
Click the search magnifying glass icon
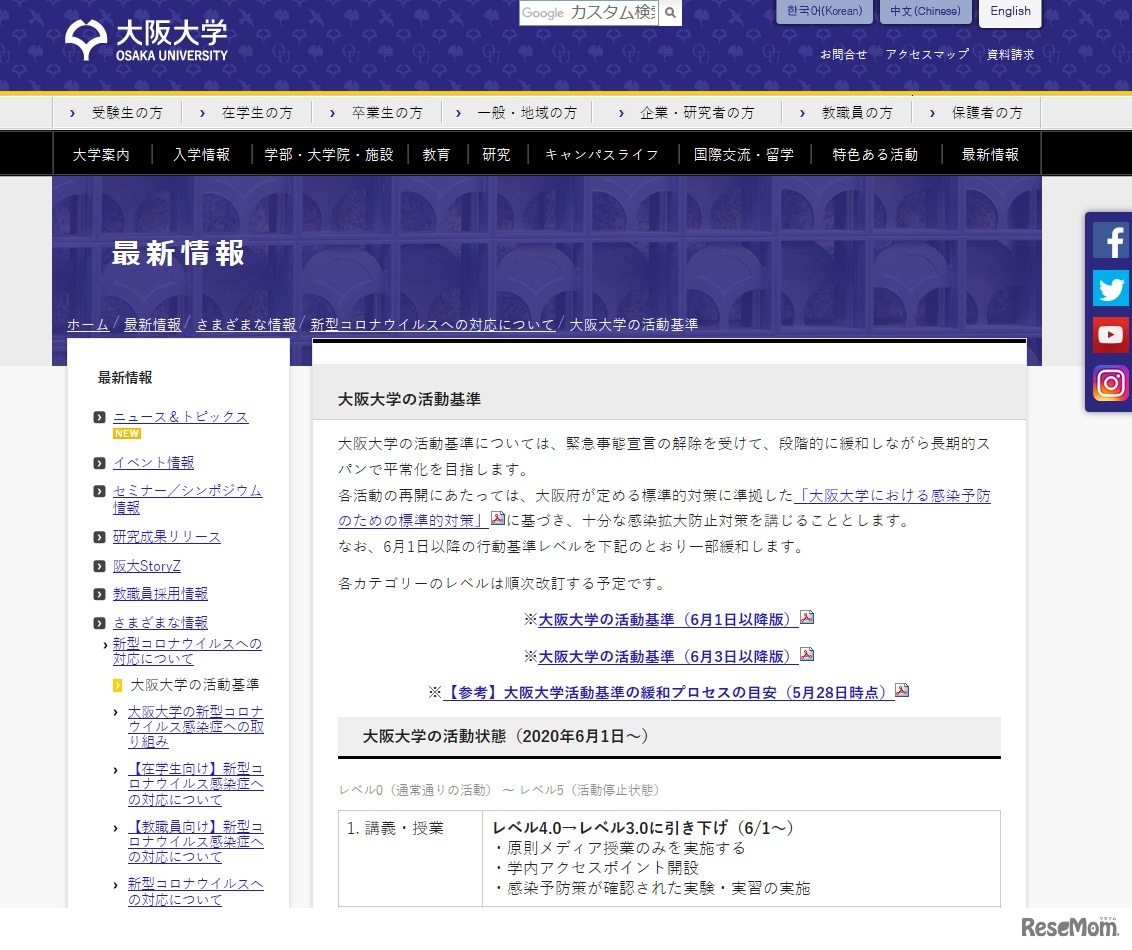tap(670, 14)
